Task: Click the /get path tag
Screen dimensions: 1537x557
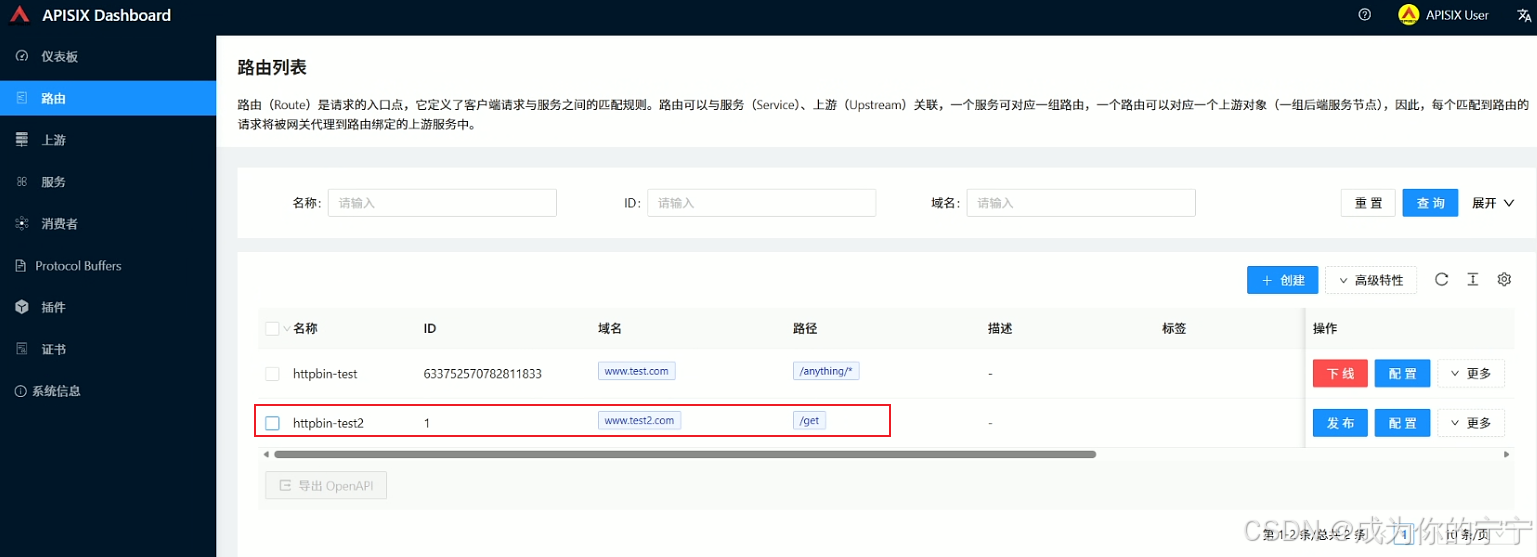Action: tap(810, 421)
